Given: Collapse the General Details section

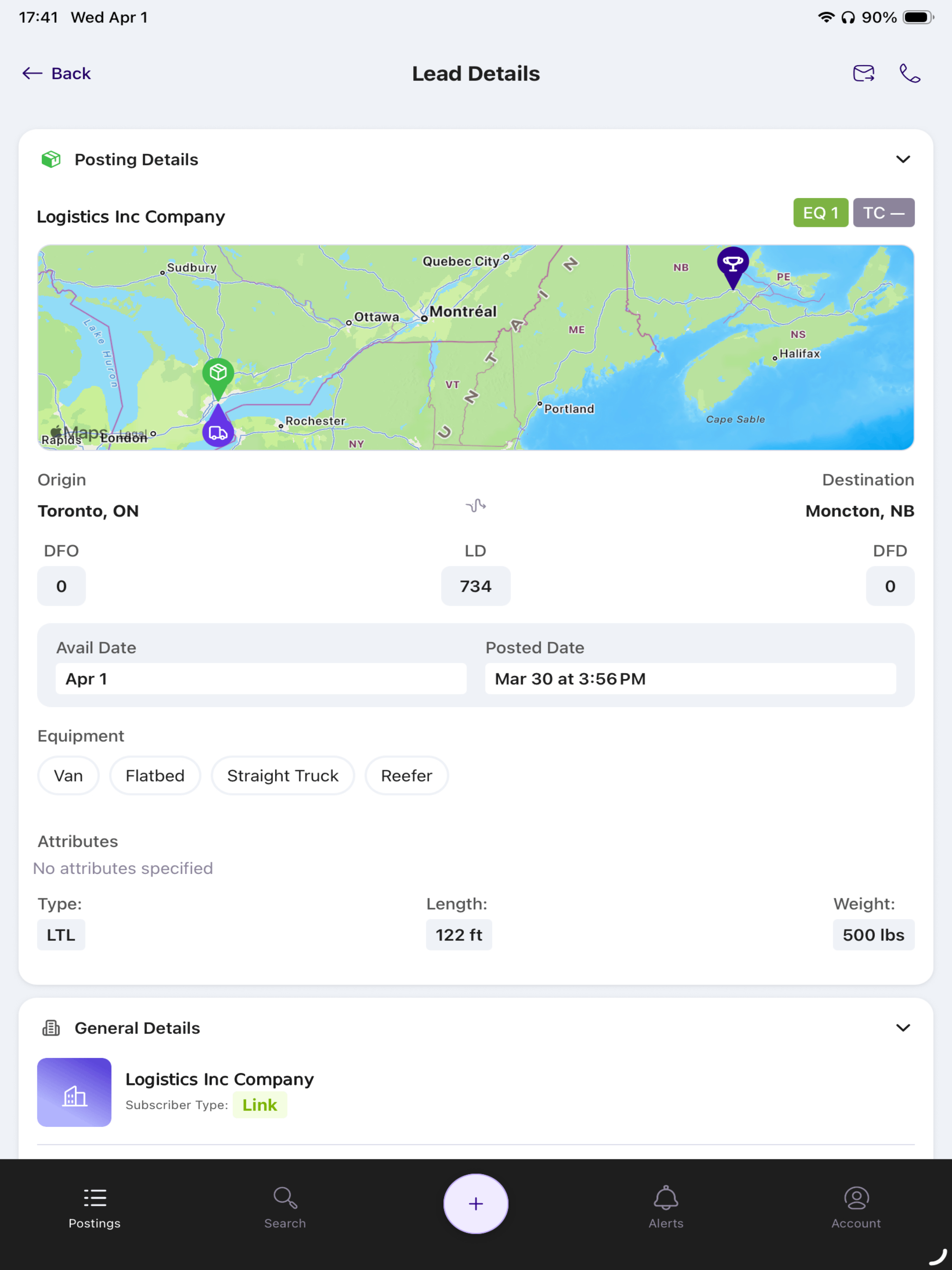Looking at the screenshot, I should pyautogui.click(x=903, y=1028).
